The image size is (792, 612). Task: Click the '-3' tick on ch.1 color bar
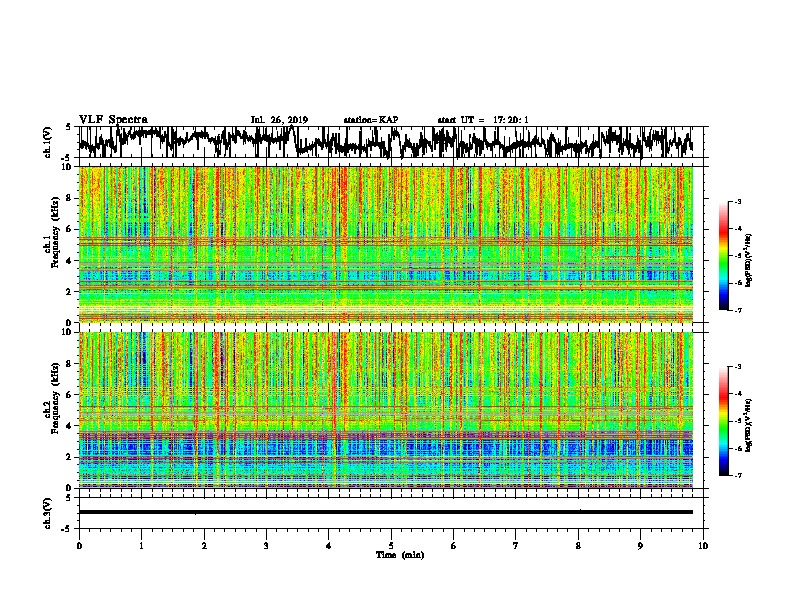pos(737,202)
